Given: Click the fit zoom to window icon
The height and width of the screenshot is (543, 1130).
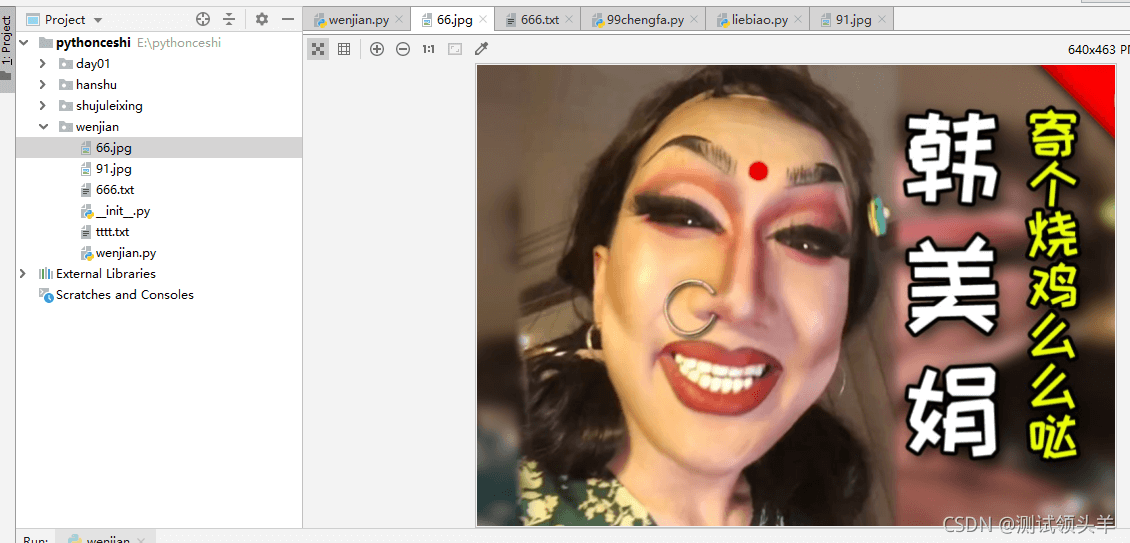Looking at the screenshot, I should point(455,49).
